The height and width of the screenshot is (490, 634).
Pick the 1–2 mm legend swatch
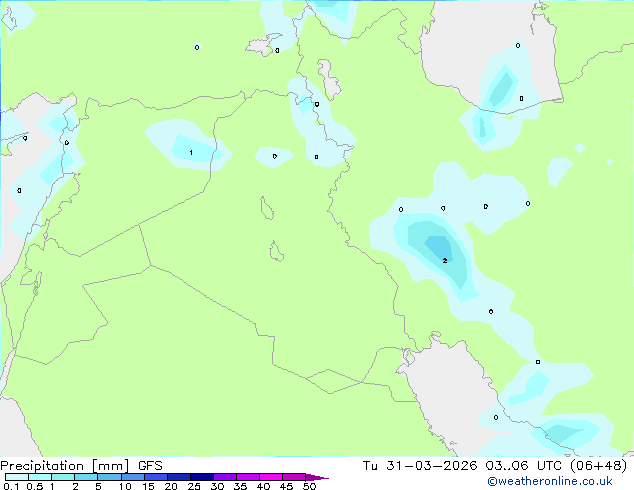tap(63, 477)
